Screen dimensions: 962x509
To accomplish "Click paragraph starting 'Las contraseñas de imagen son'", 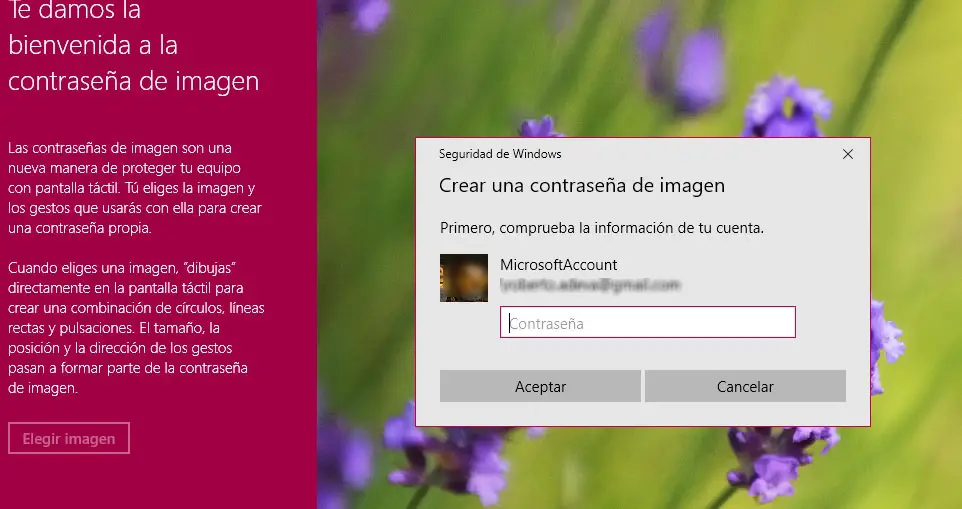I will tap(135, 188).
